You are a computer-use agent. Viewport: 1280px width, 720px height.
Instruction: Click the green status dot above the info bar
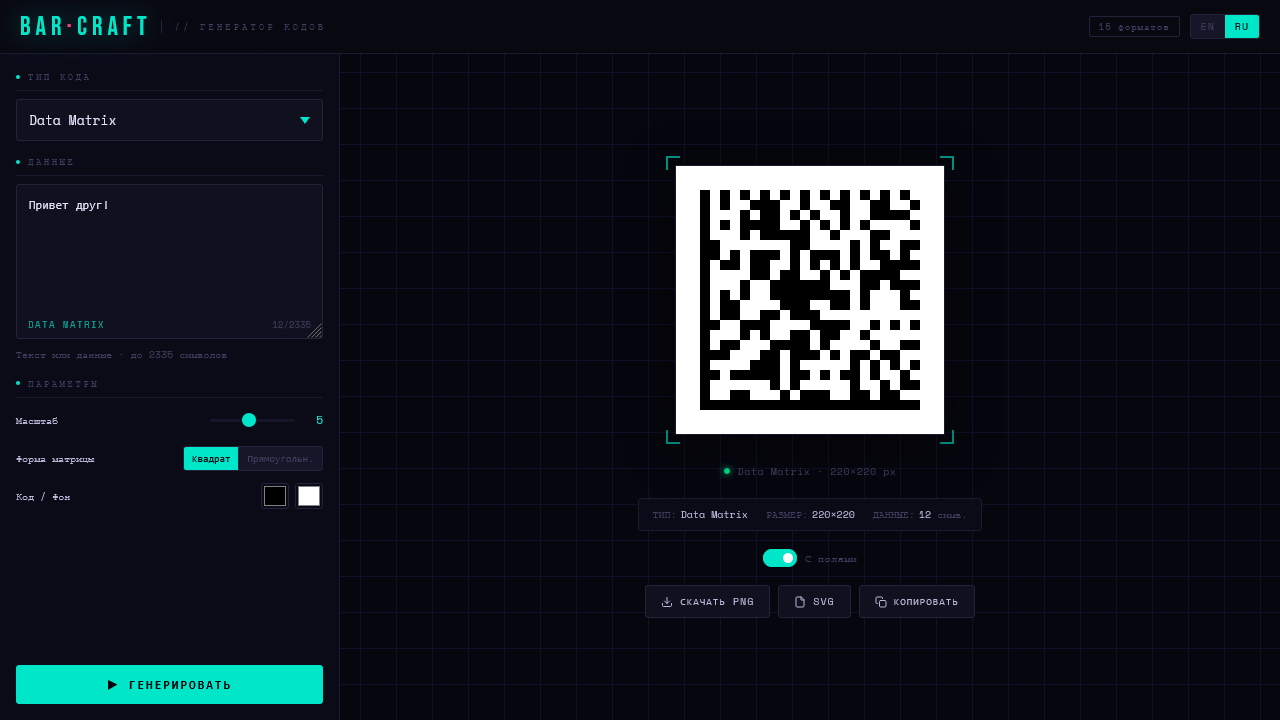pos(727,471)
